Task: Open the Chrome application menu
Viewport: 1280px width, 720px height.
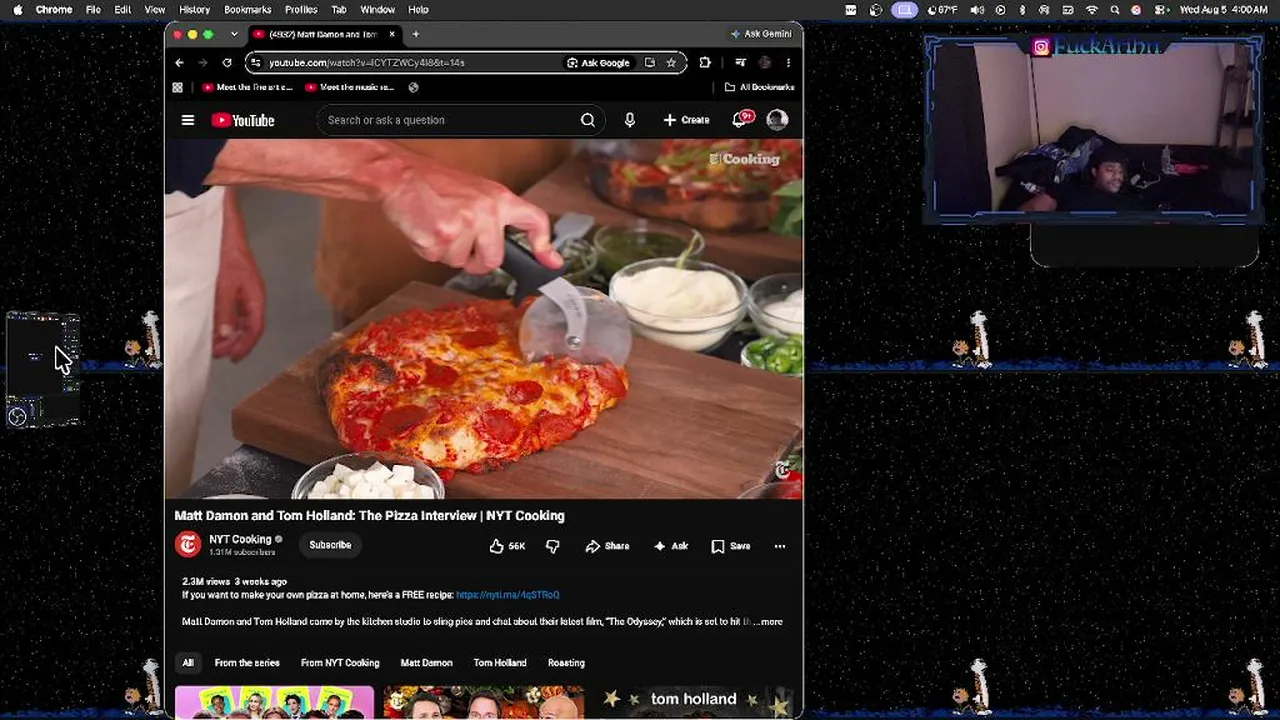Action: 54,9
